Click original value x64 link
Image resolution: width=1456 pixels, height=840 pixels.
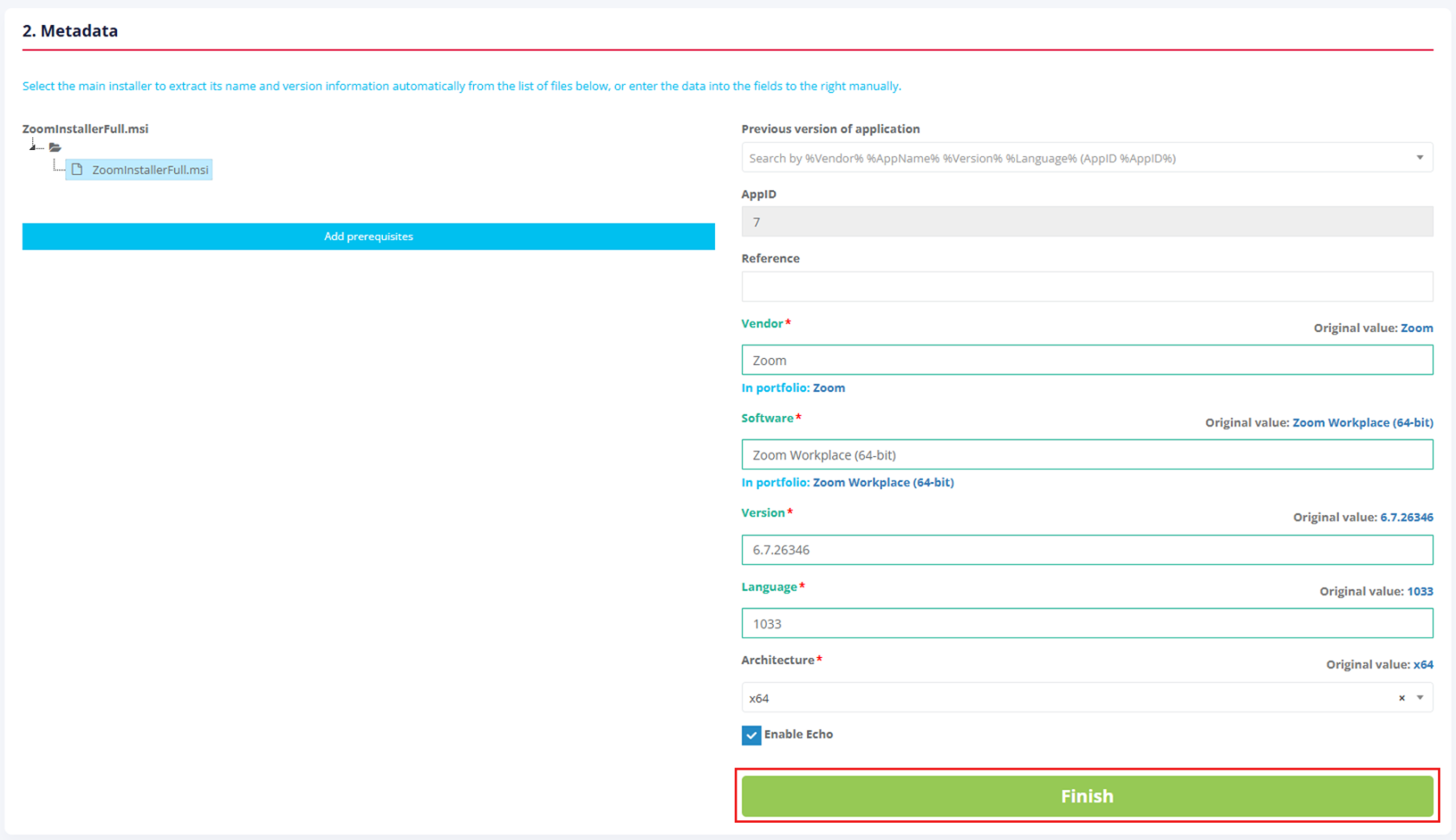[1422, 665]
